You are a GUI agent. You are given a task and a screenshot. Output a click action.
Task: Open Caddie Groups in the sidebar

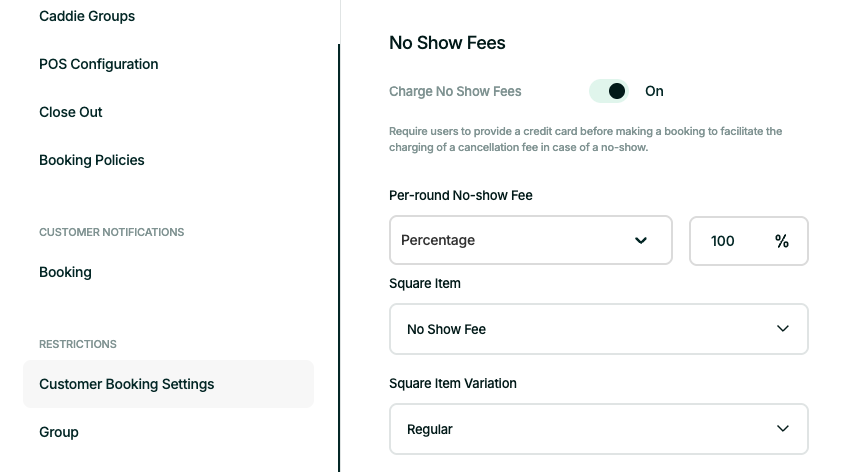point(87,16)
